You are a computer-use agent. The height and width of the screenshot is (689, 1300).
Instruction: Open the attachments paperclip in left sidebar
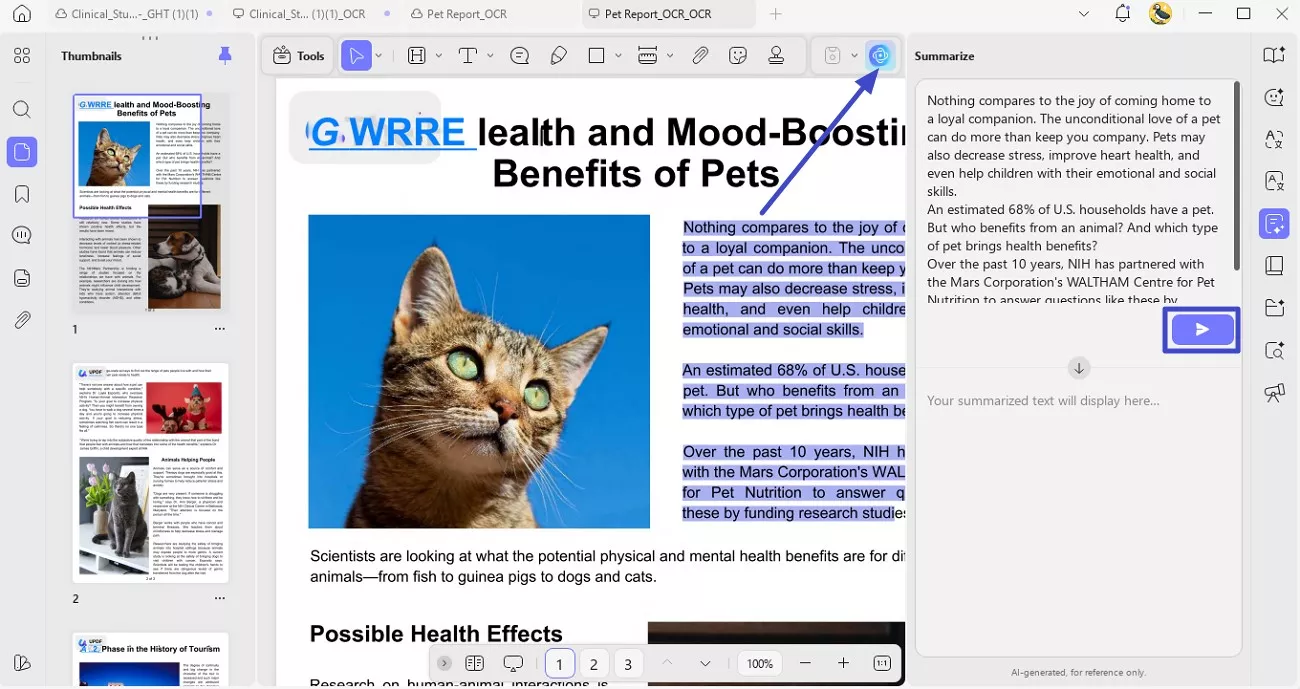coord(22,320)
